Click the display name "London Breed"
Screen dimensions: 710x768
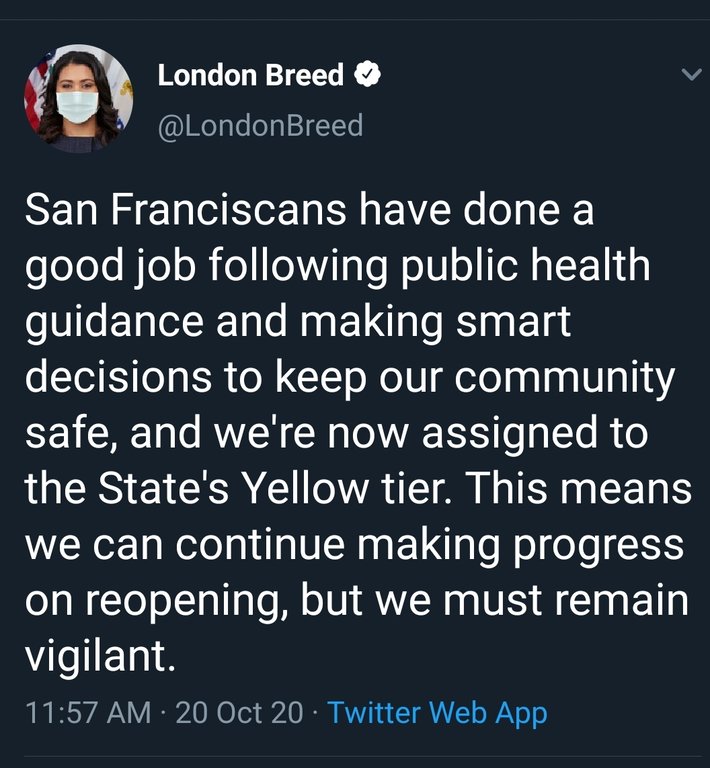pyautogui.click(x=250, y=75)
